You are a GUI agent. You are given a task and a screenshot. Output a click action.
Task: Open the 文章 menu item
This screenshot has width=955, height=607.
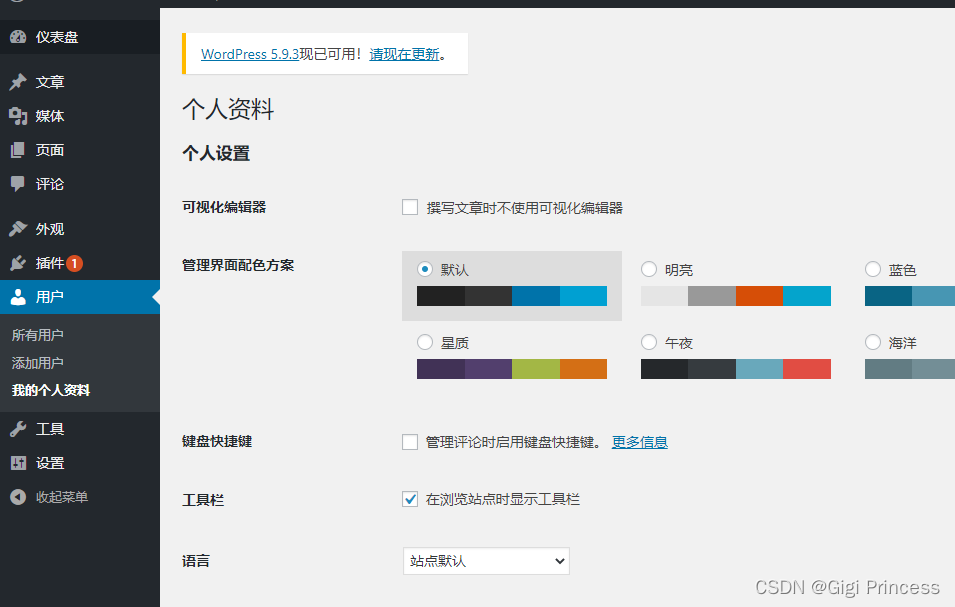coord(80,82)
